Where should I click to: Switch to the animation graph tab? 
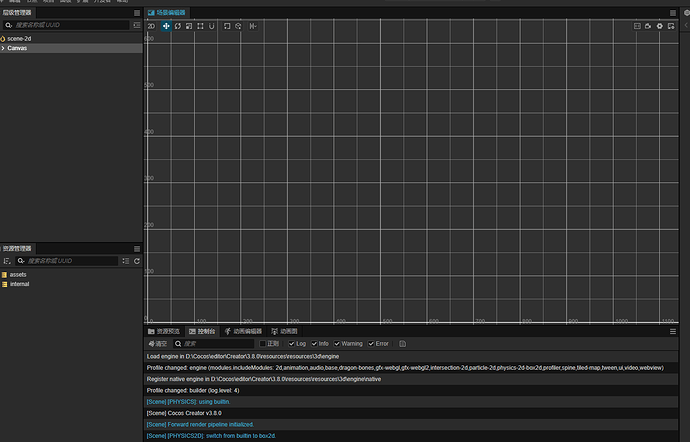tap(284, 332)
